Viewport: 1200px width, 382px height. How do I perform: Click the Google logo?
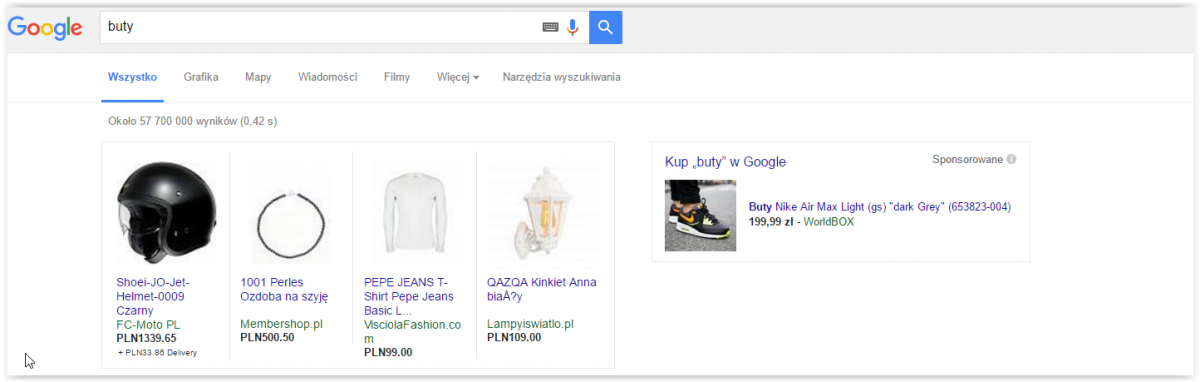tap(45, 29)
